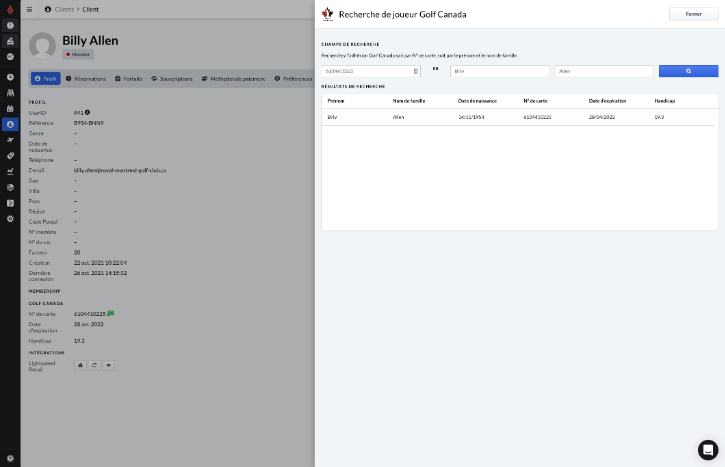This screenshot has height=467, width=725.
Task: Click the Lightspeed Retail refresh icon
Action: point(94,365)
